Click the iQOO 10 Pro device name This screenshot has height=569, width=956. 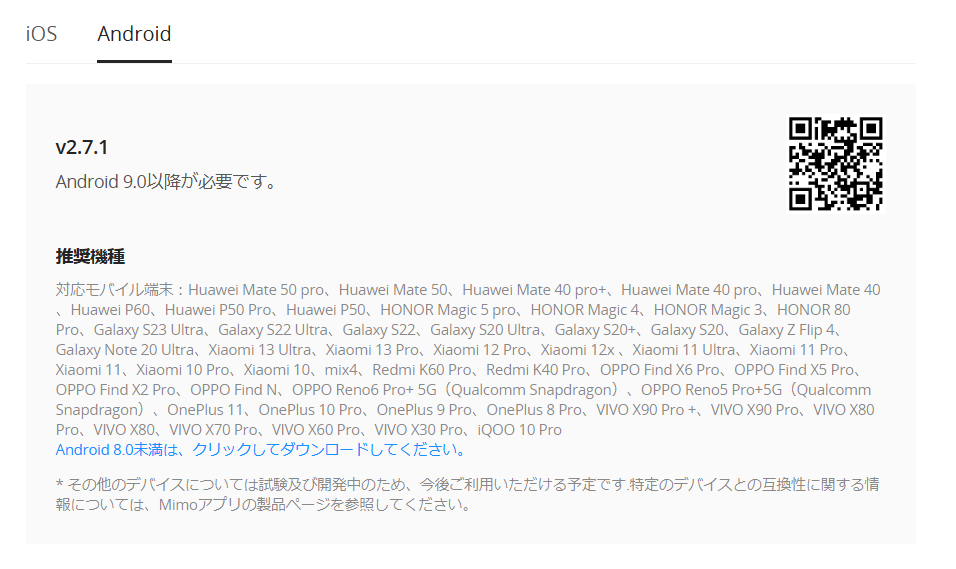(x=519, y=430)
